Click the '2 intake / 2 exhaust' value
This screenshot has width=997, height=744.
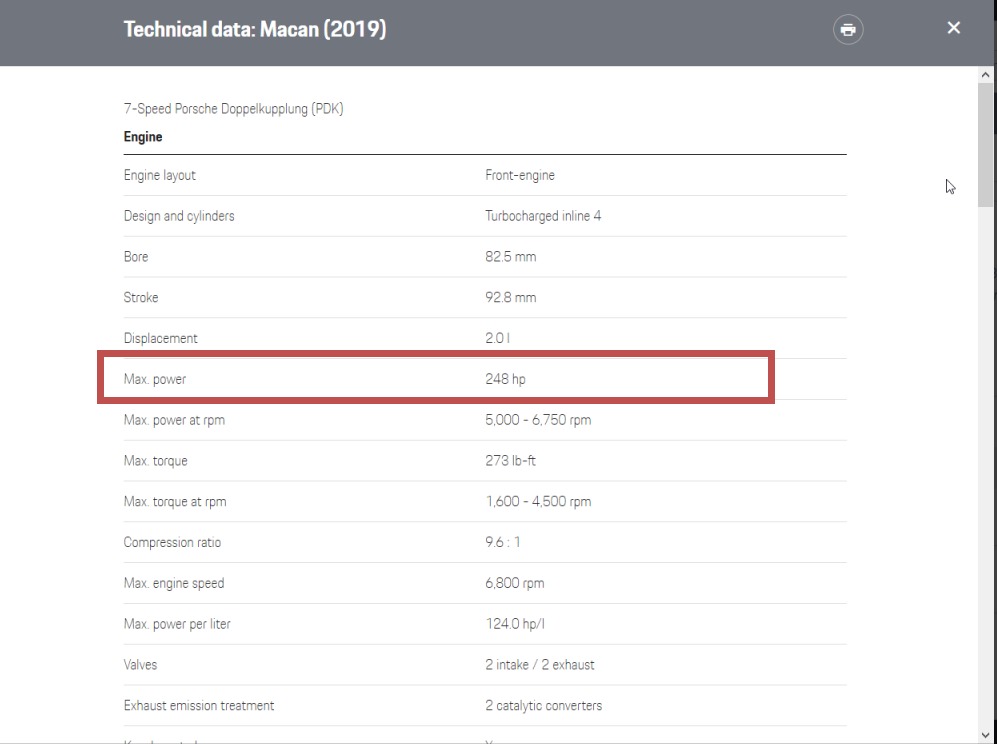point(540,665)
